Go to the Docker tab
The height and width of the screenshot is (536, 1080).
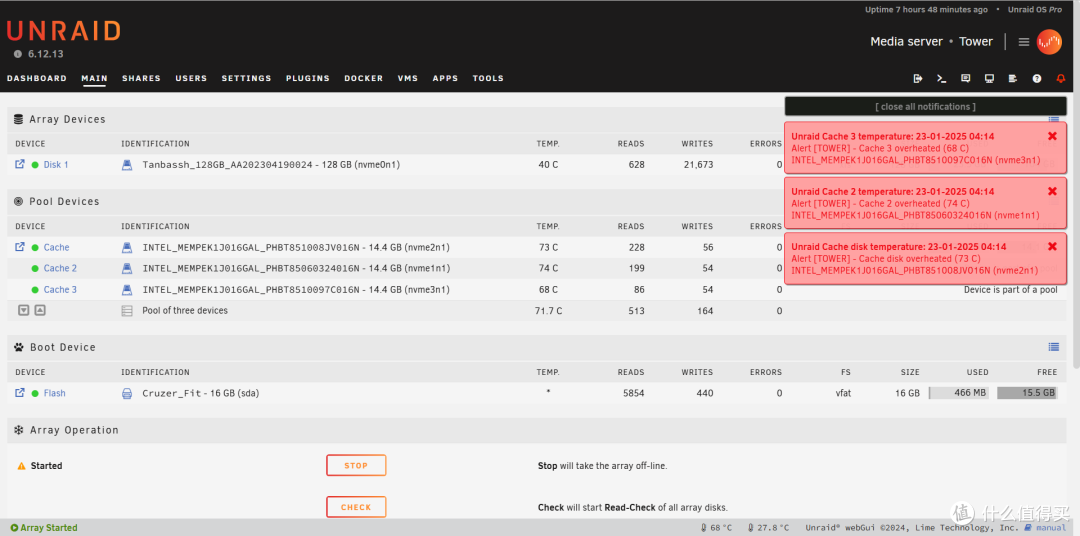[363, 78]
